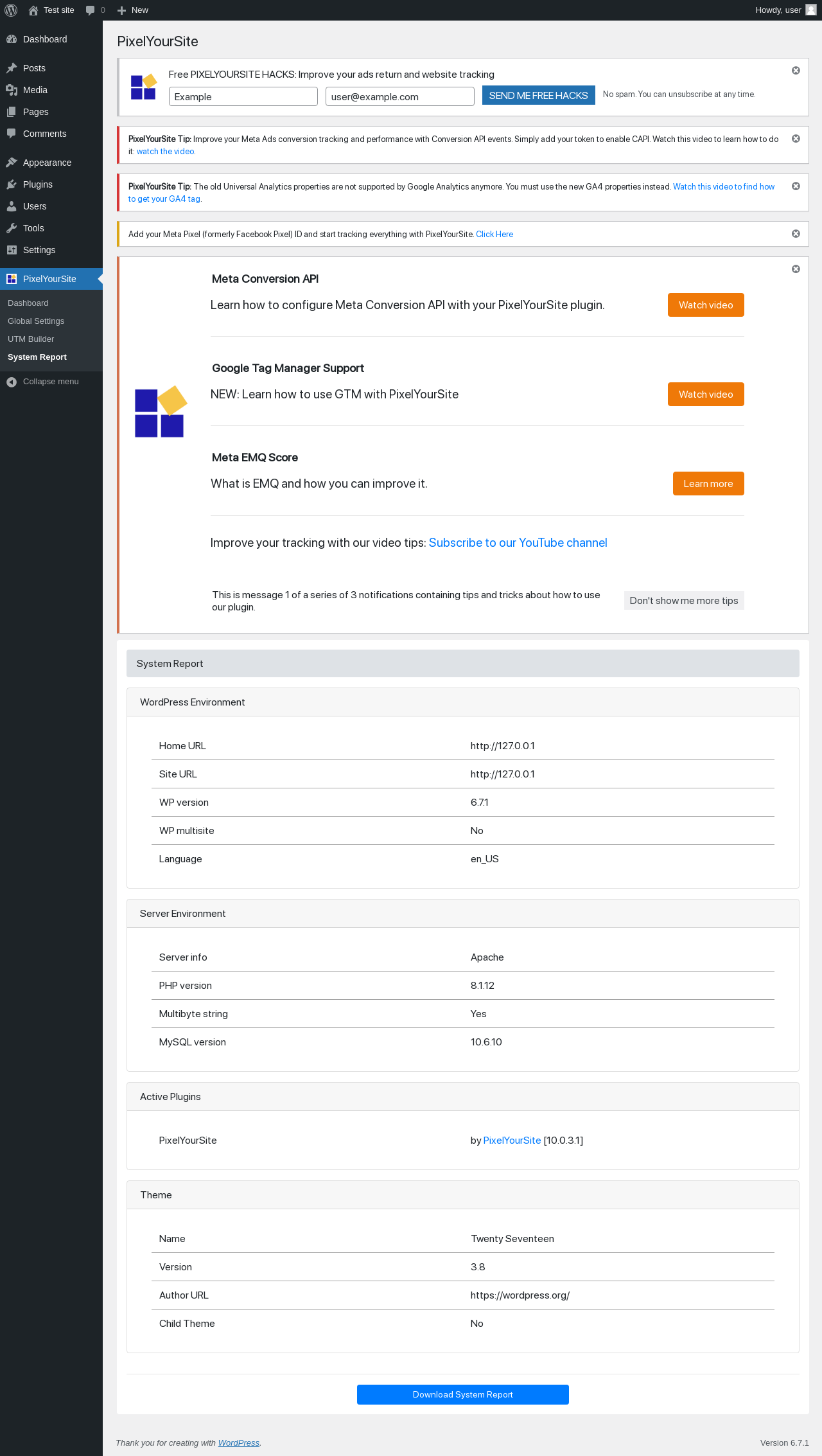Image resolution: width=822 pixels, height=1456 pixels.
Task: Click the theme name Twenty Seventeen
Action: (512, 1239)
